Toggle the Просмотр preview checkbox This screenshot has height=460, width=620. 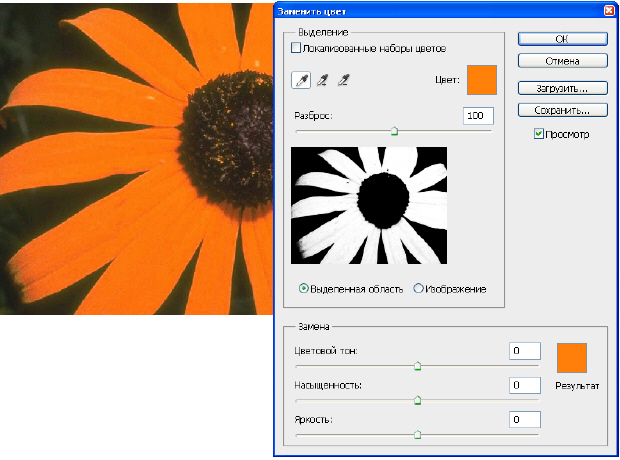tap(539, 133)
